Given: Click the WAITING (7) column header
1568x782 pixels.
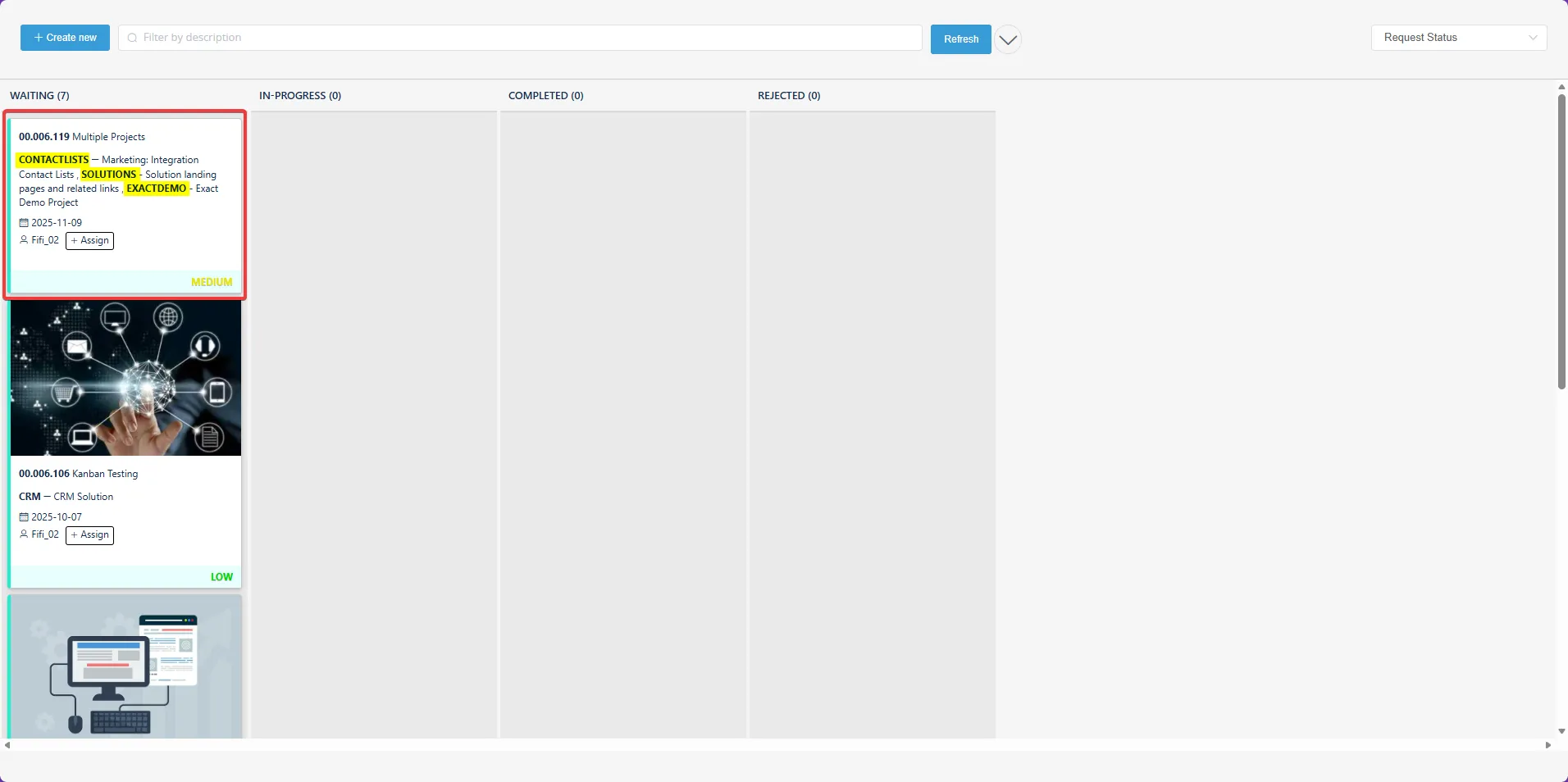Looking at the screenshot, I should [39, 95].
